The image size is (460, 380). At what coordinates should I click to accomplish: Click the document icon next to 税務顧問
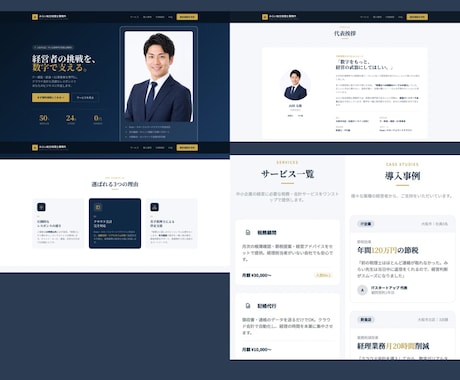(x=248, y=233)
